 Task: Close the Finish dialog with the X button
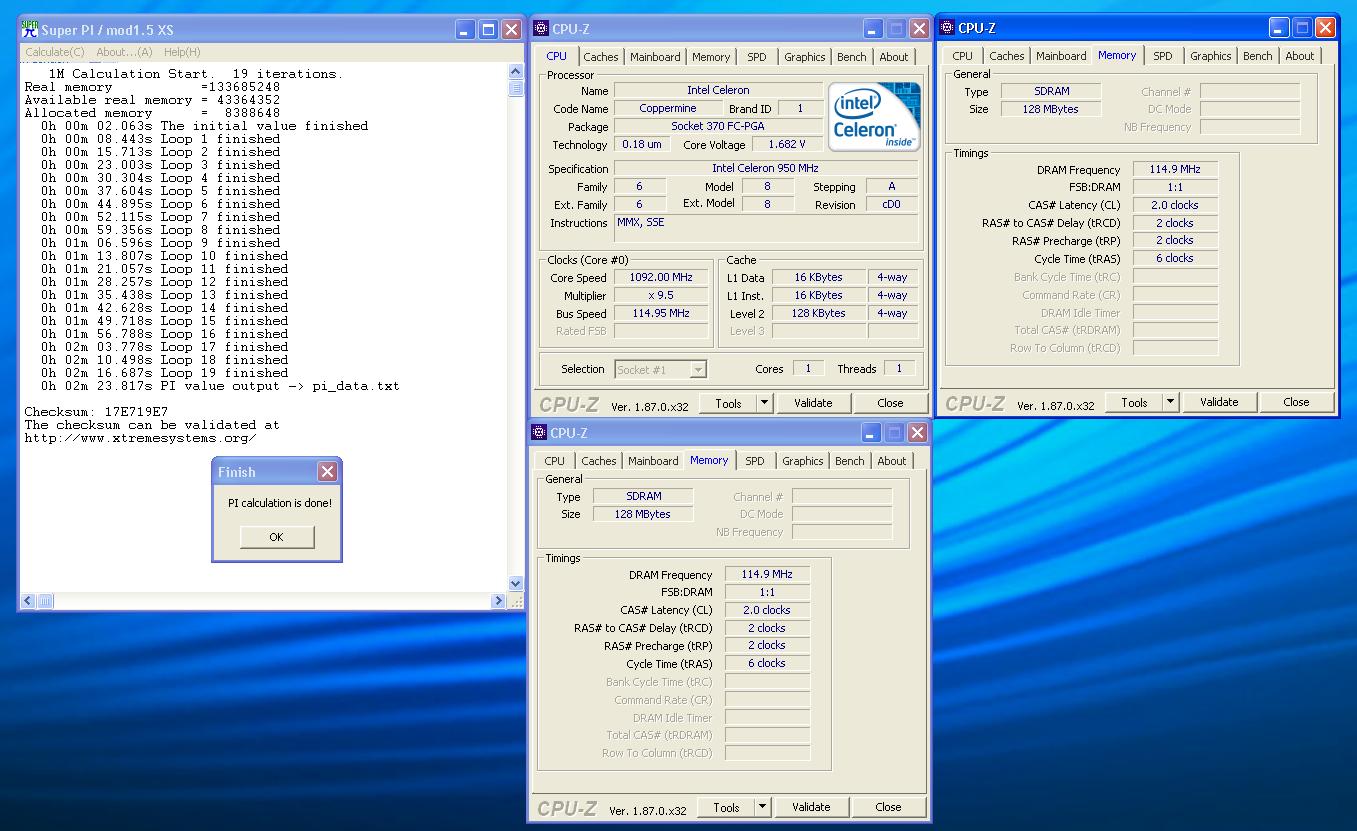click(x=327, y=472)
